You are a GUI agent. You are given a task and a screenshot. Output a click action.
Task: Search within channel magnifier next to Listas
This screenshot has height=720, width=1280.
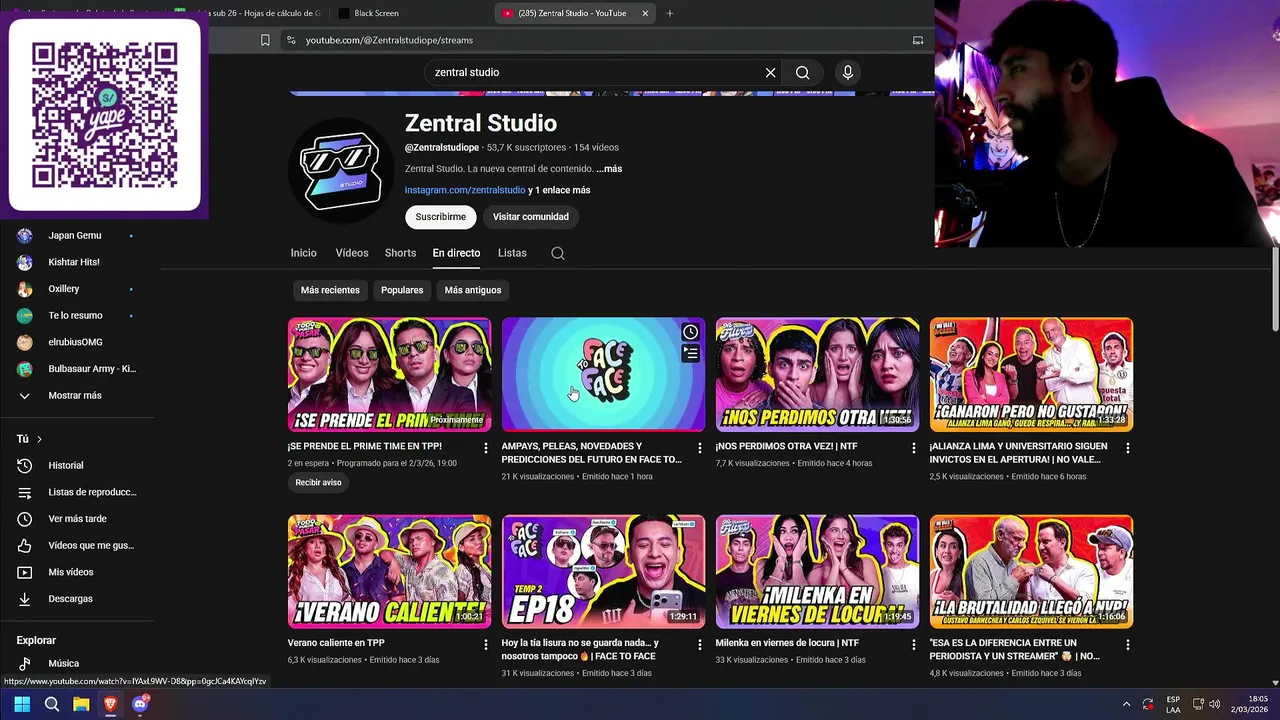[558, 253]
